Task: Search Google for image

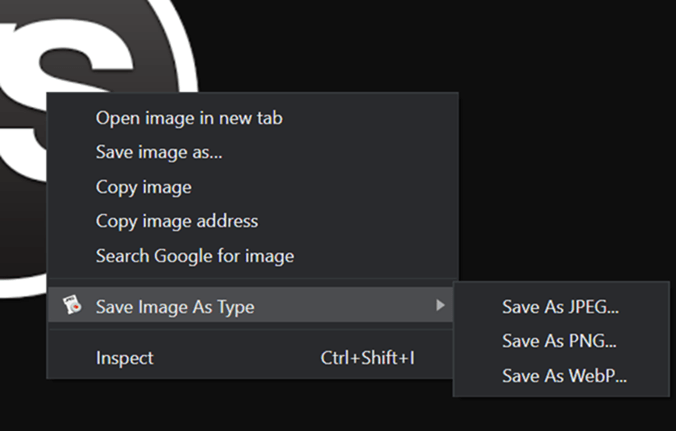Action: pos(252,256)
